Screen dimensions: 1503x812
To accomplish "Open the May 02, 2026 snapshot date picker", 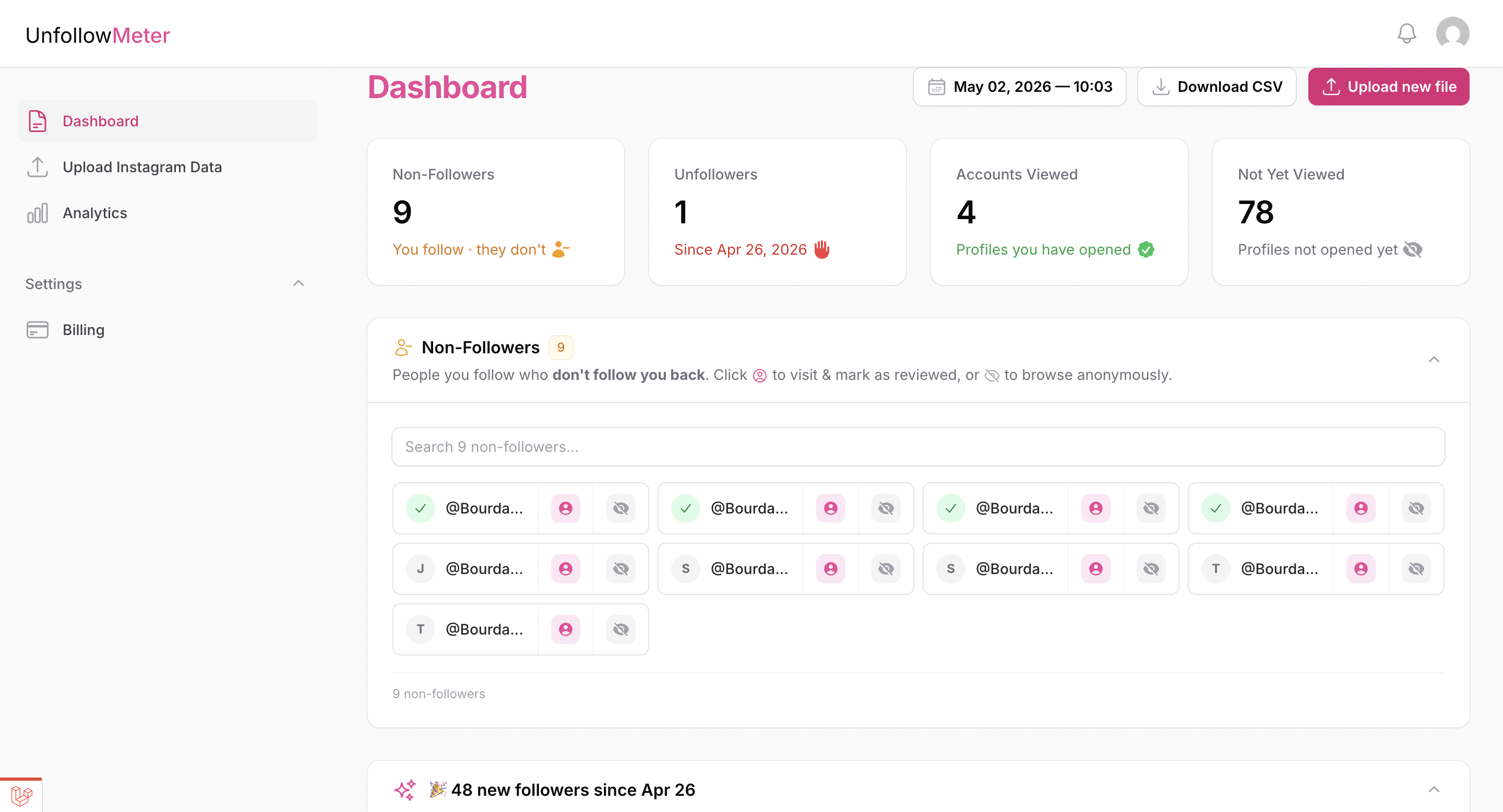I will [1019, 86].
